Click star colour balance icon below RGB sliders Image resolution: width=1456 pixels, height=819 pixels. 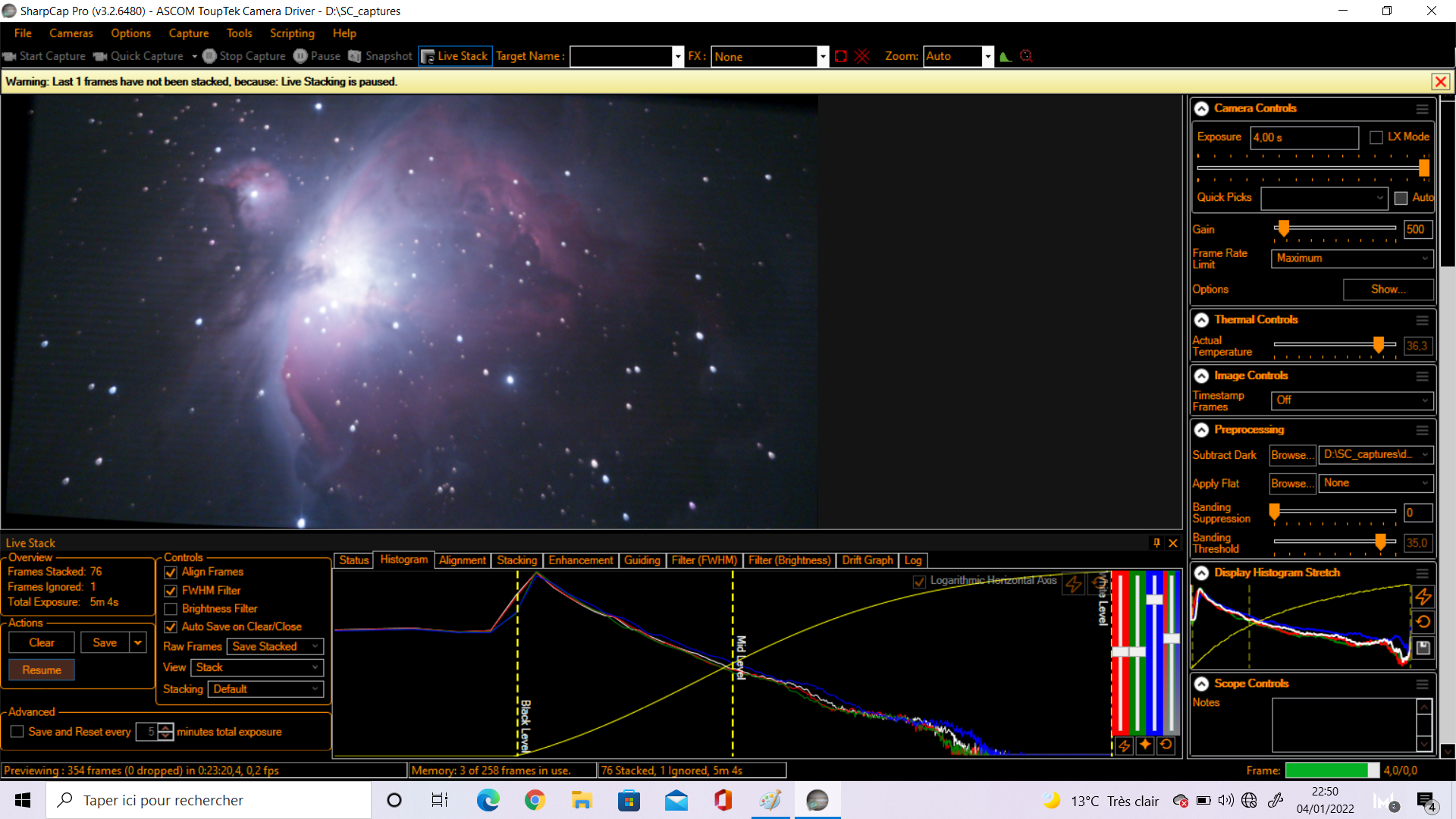[x=1145, y=745]
